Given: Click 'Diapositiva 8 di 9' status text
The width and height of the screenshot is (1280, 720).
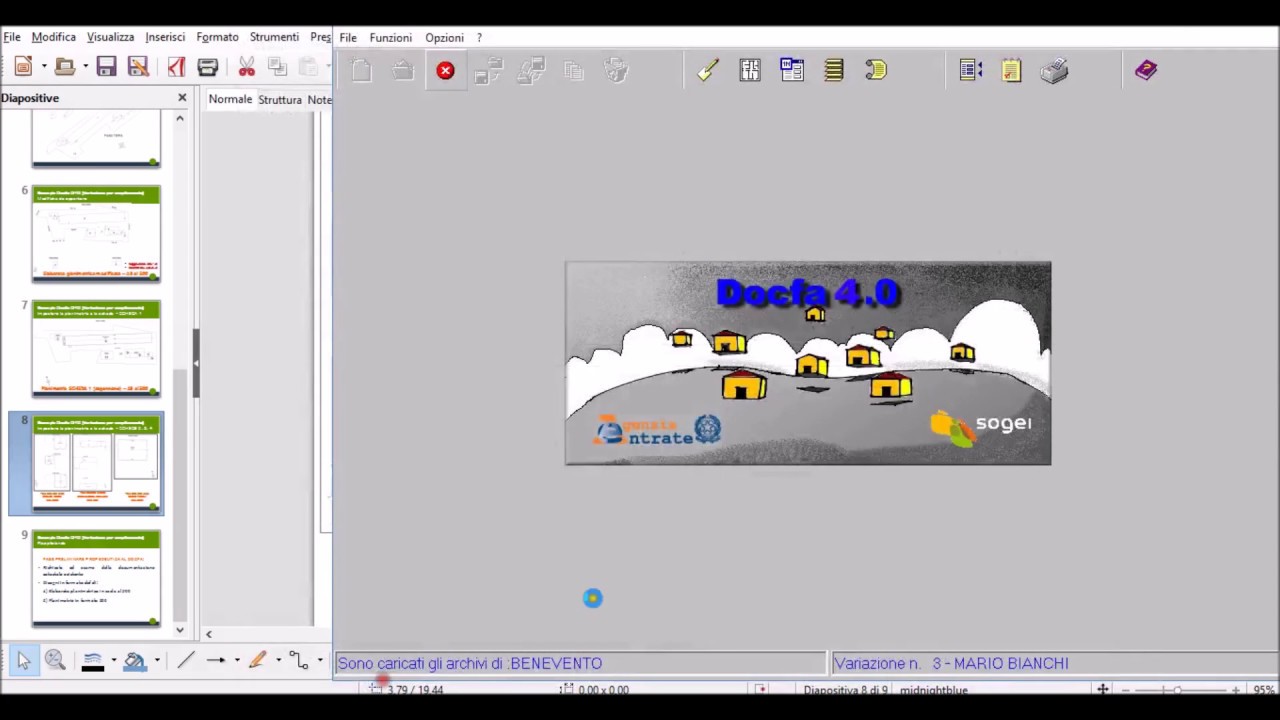Looking at the screenshot, I should 845,690.
